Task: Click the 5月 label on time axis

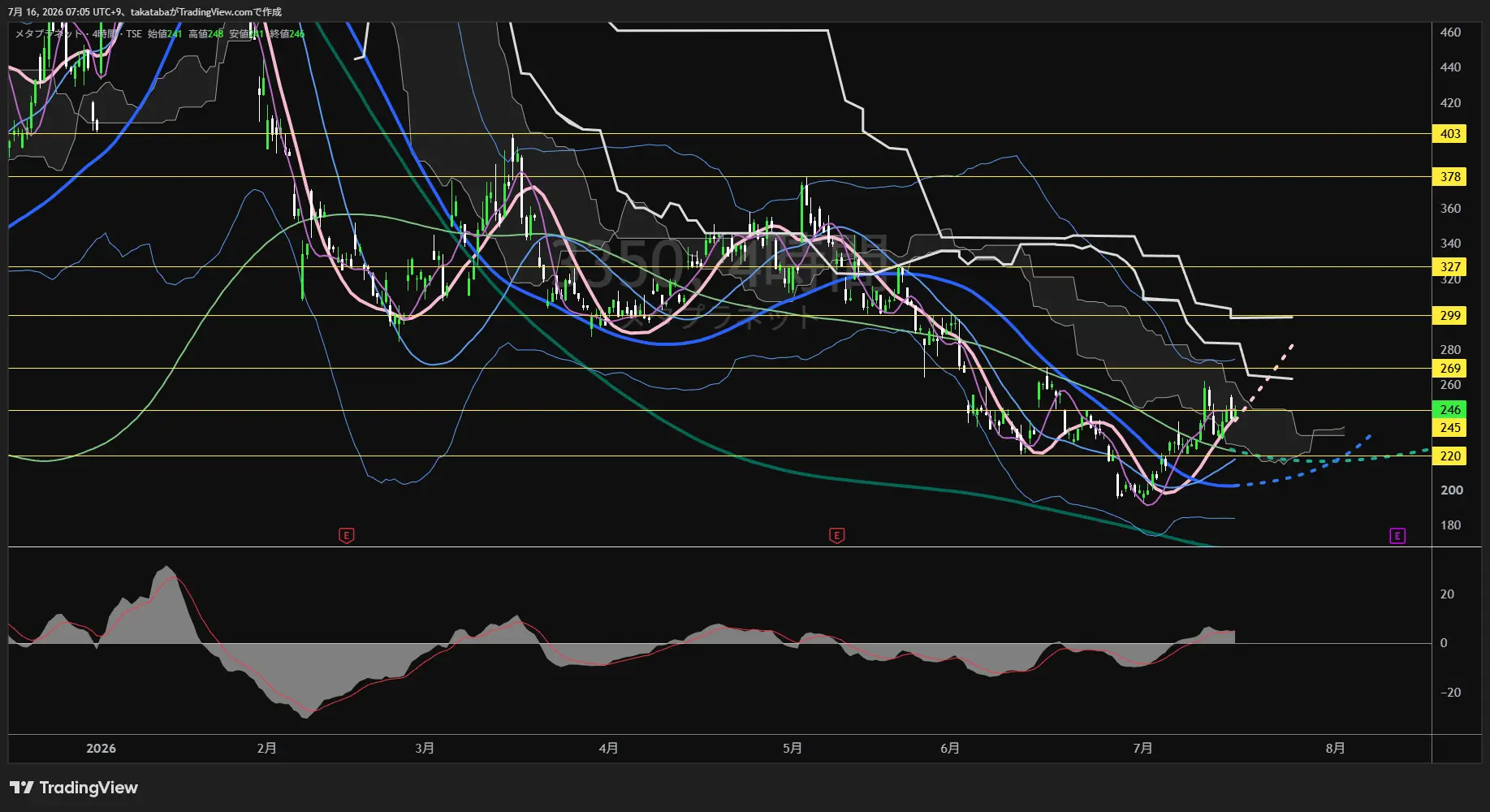Action: (x=793, y=749)
